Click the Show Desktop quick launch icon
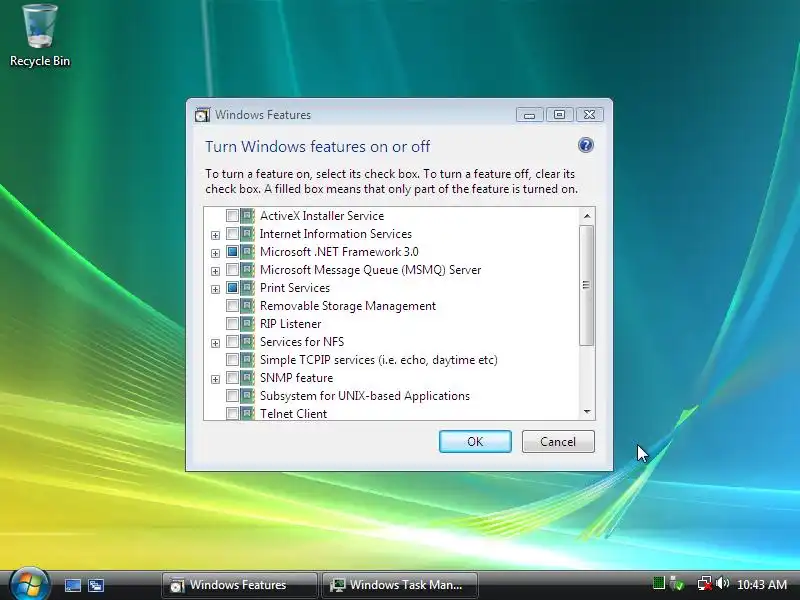Image resolution: width=800 pixels, height=600 pixels. point(73,585)
